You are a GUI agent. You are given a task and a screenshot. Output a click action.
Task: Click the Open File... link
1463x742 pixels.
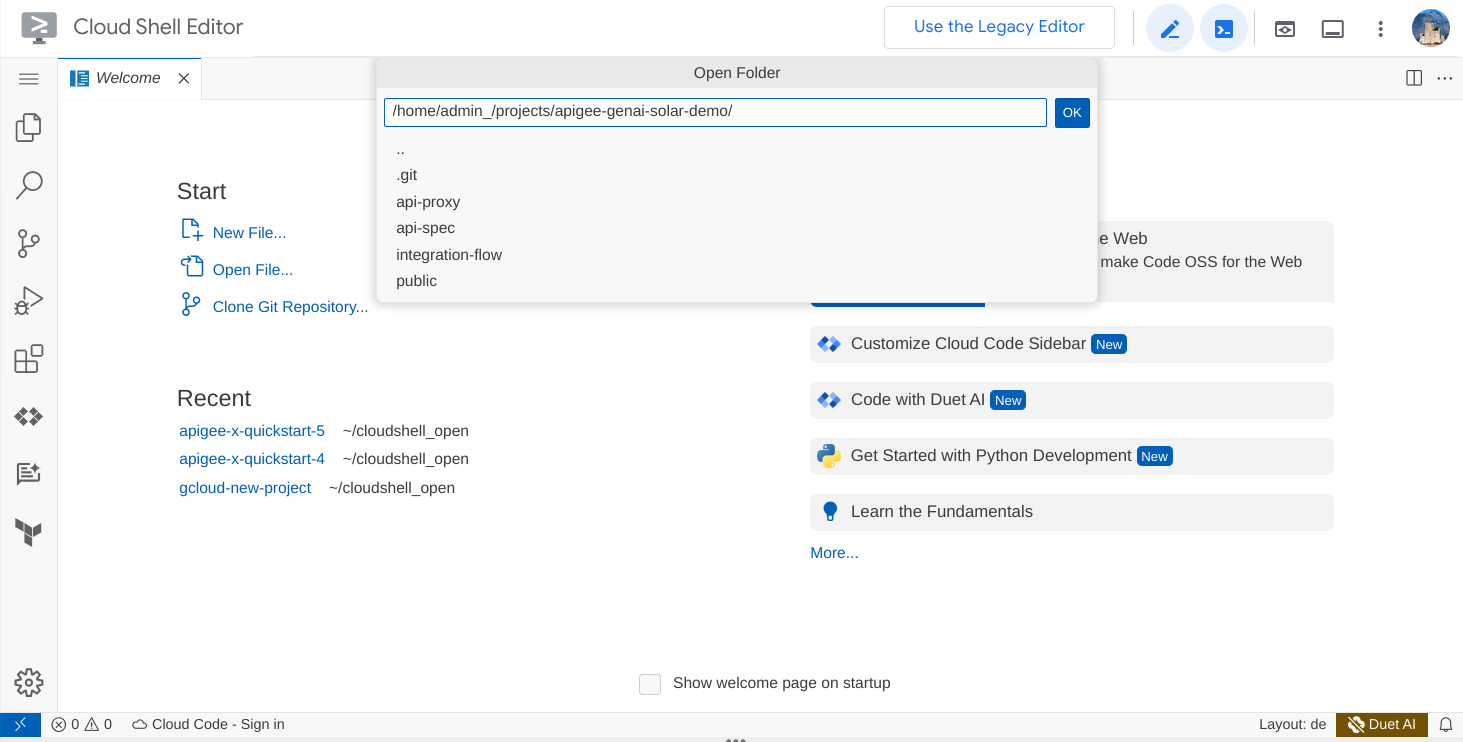pyautogui.click(x=253, y=270)
